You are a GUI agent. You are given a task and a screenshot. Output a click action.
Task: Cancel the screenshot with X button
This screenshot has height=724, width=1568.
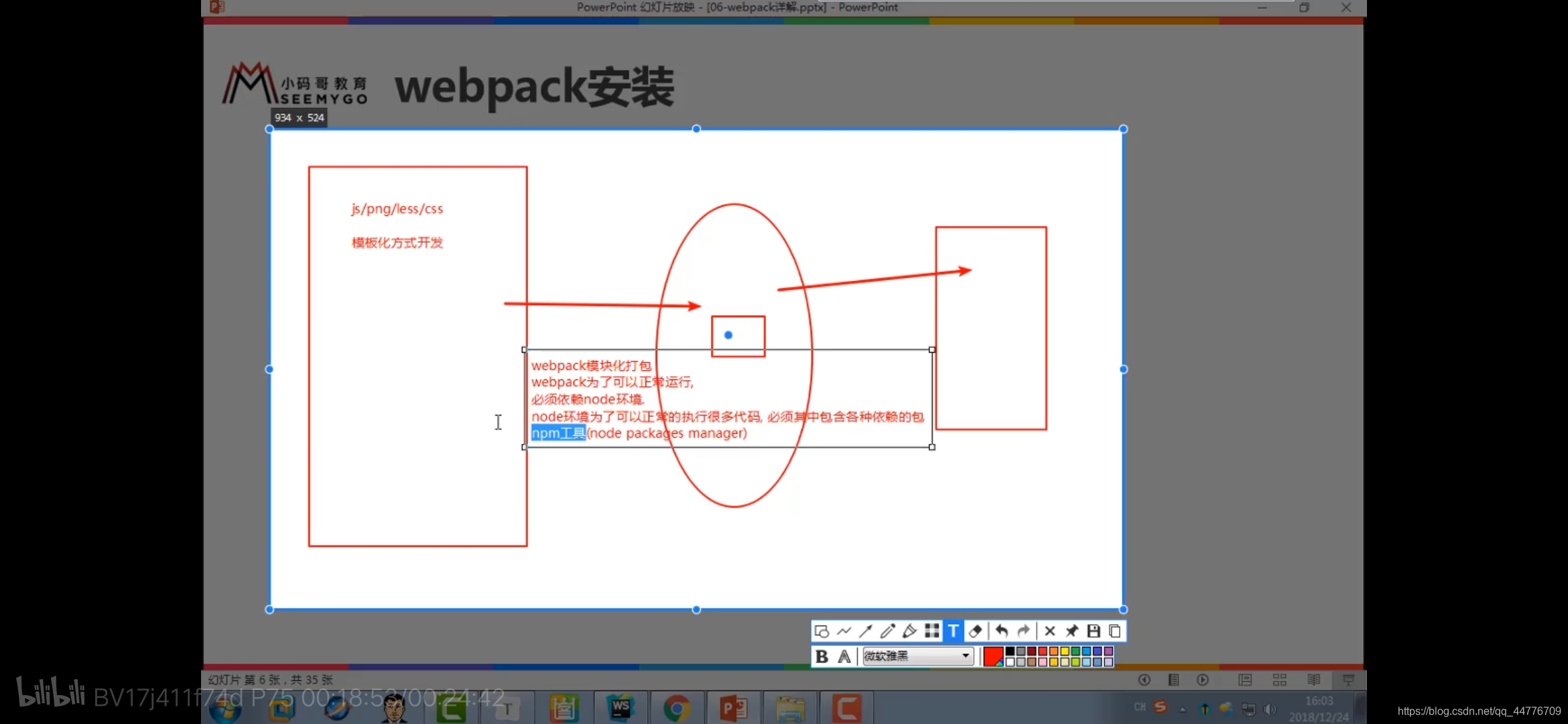(x=1049, y=631)
